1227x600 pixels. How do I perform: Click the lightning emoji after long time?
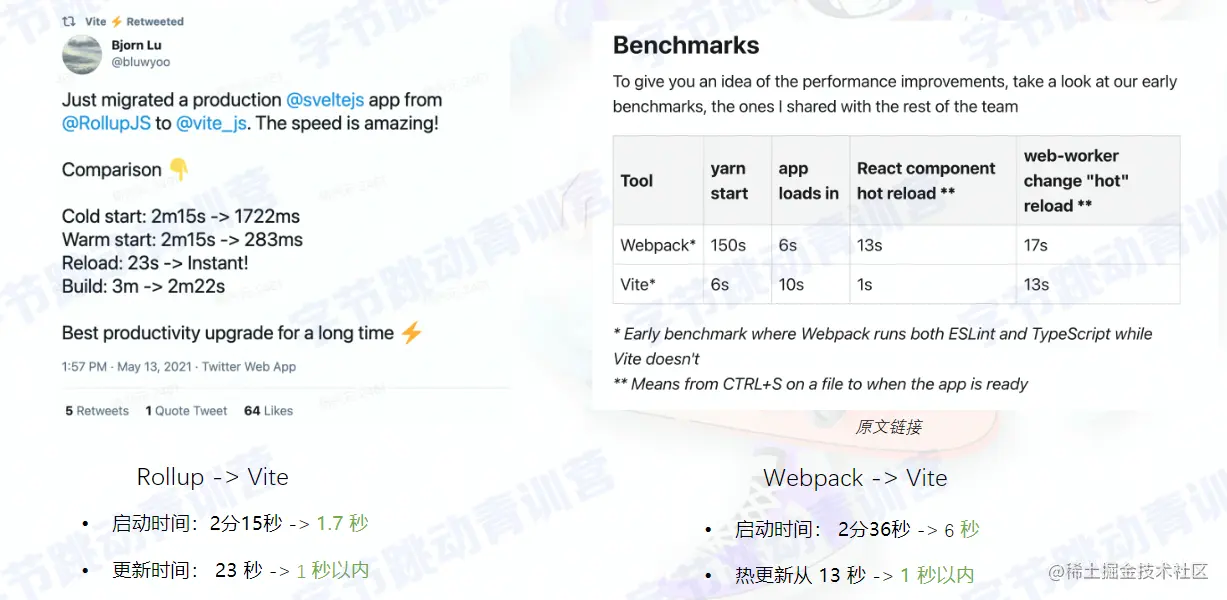coord(411,333)
